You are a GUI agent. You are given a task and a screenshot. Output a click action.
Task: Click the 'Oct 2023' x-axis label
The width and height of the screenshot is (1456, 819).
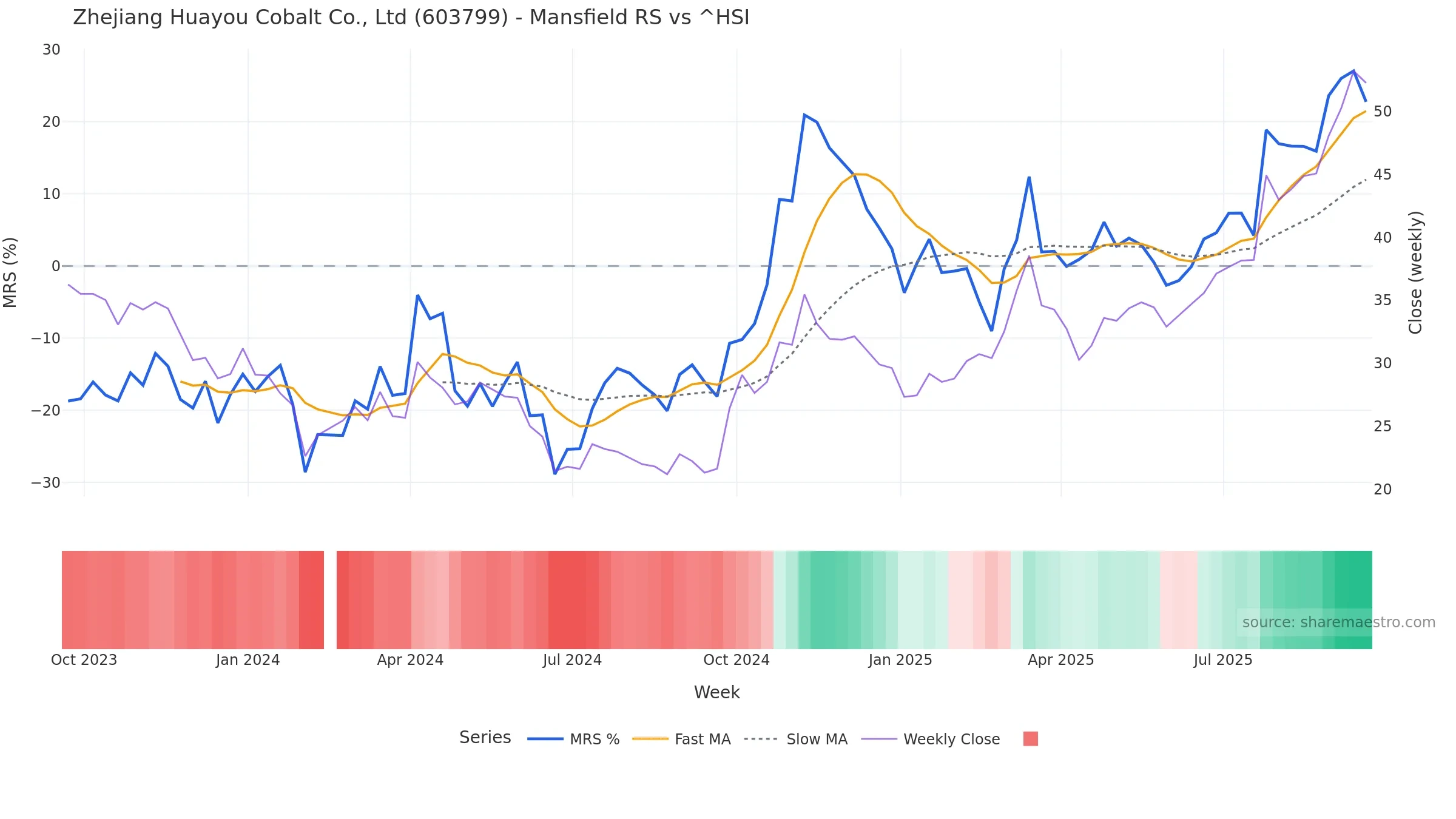click(x=84, y=660)
